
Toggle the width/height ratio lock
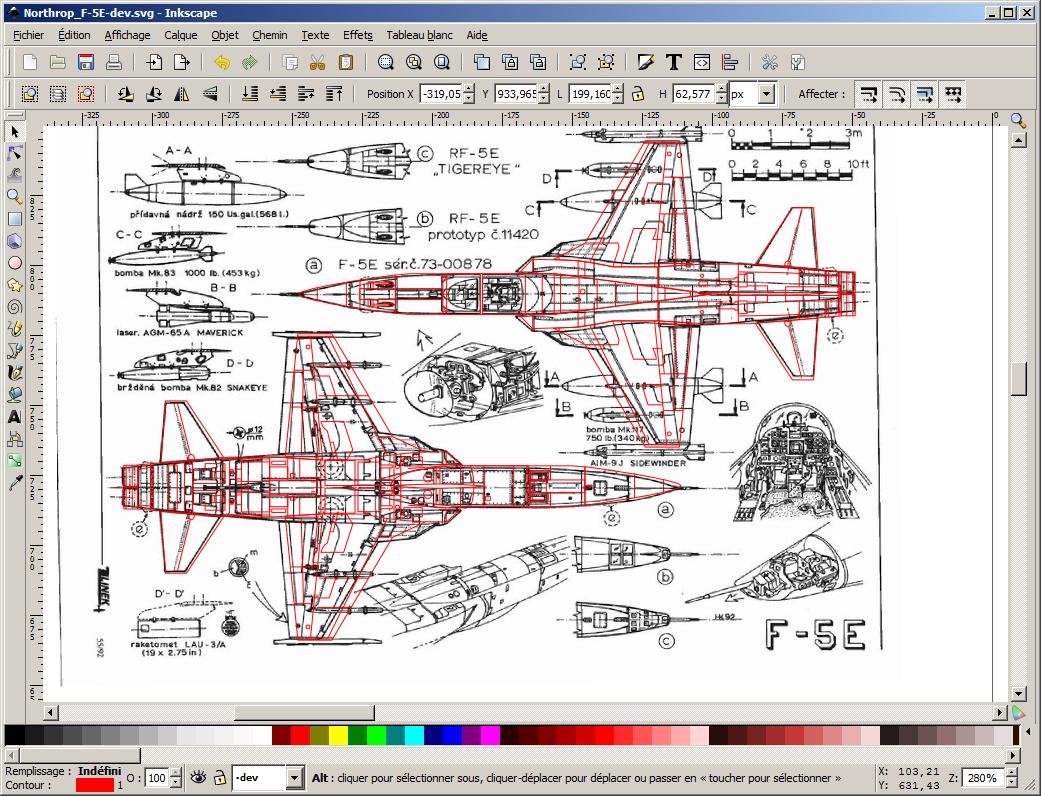(638, 94)
